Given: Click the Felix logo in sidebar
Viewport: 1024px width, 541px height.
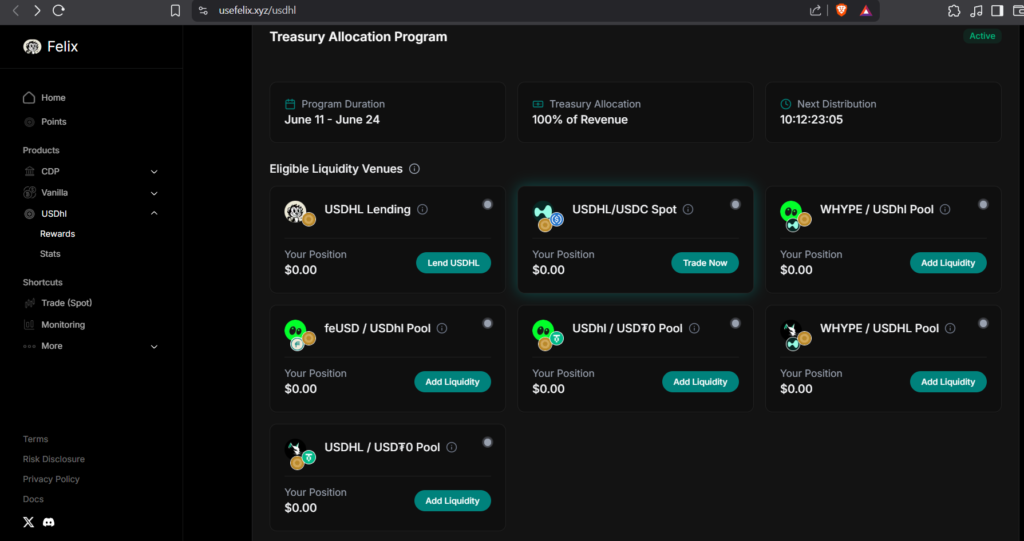Looking at the screenshot, I should click(x=32, y=47).
